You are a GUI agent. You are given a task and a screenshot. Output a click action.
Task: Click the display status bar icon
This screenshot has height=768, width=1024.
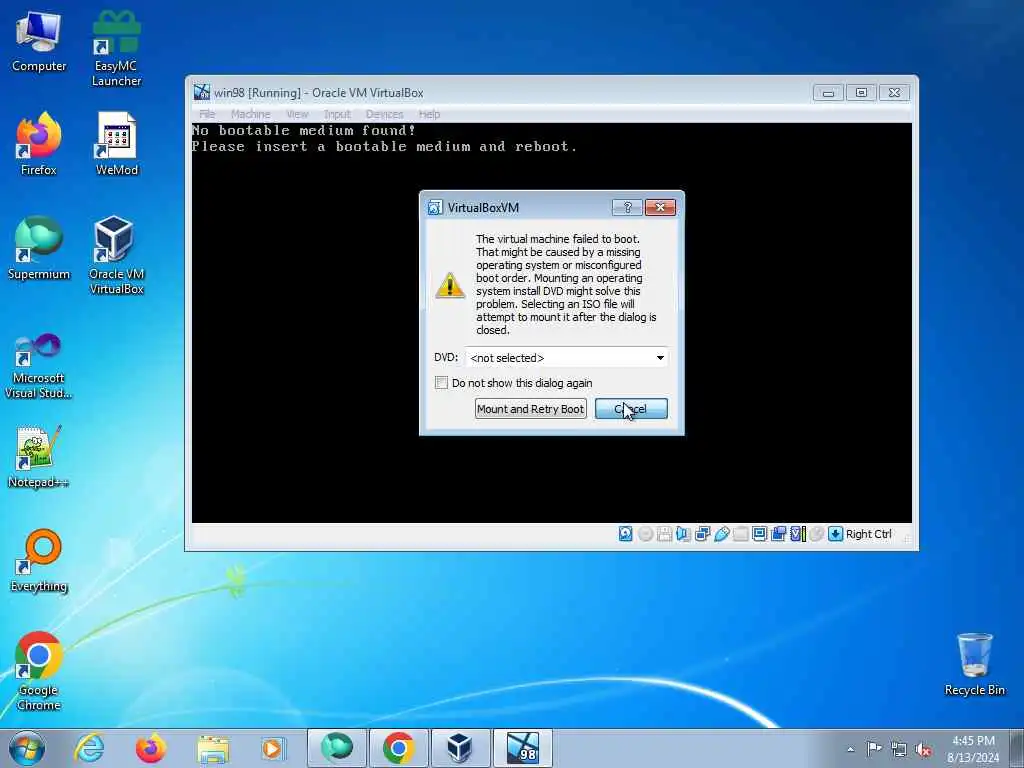[760, 534]
